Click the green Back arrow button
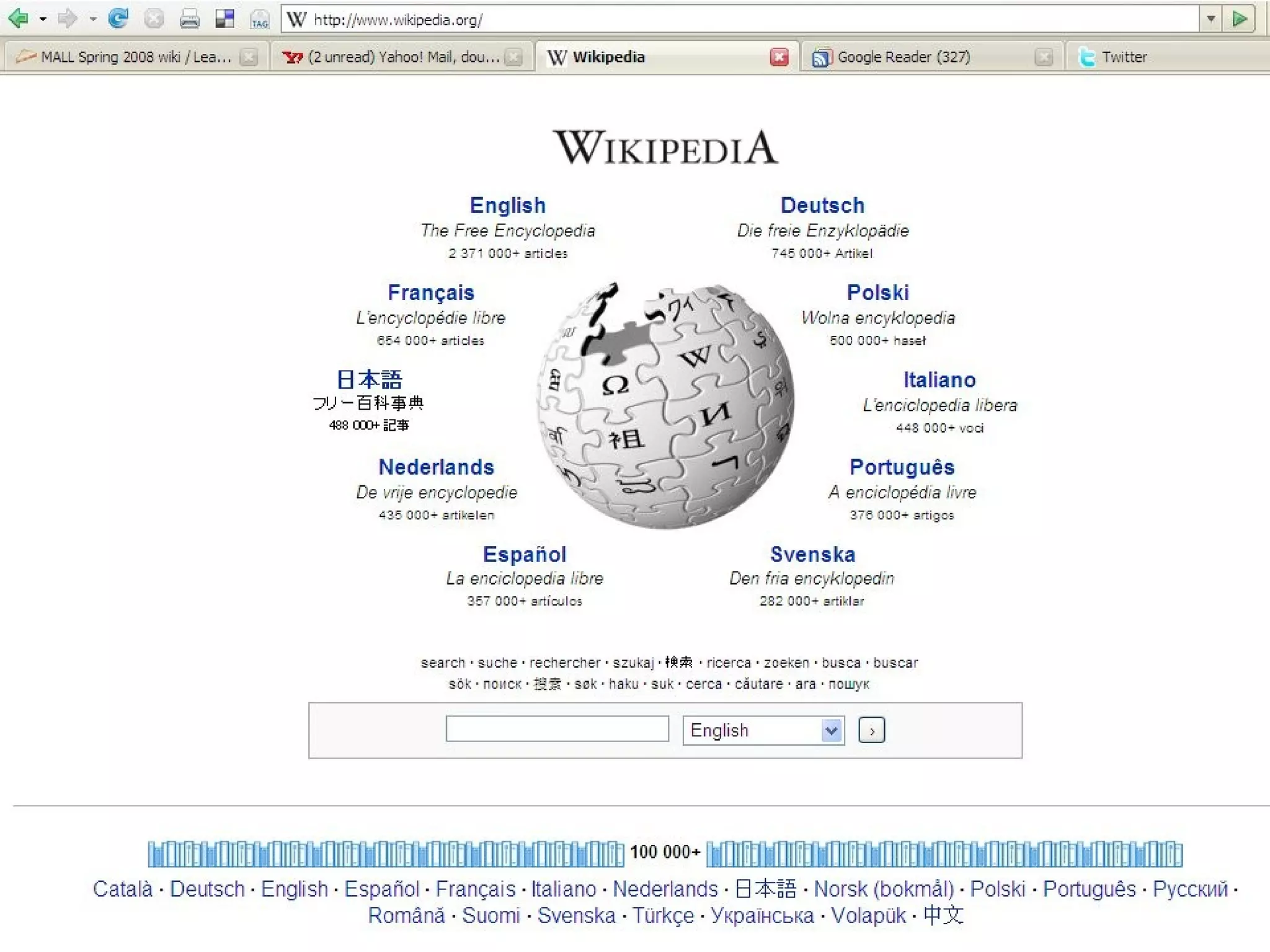 point(18,19)
